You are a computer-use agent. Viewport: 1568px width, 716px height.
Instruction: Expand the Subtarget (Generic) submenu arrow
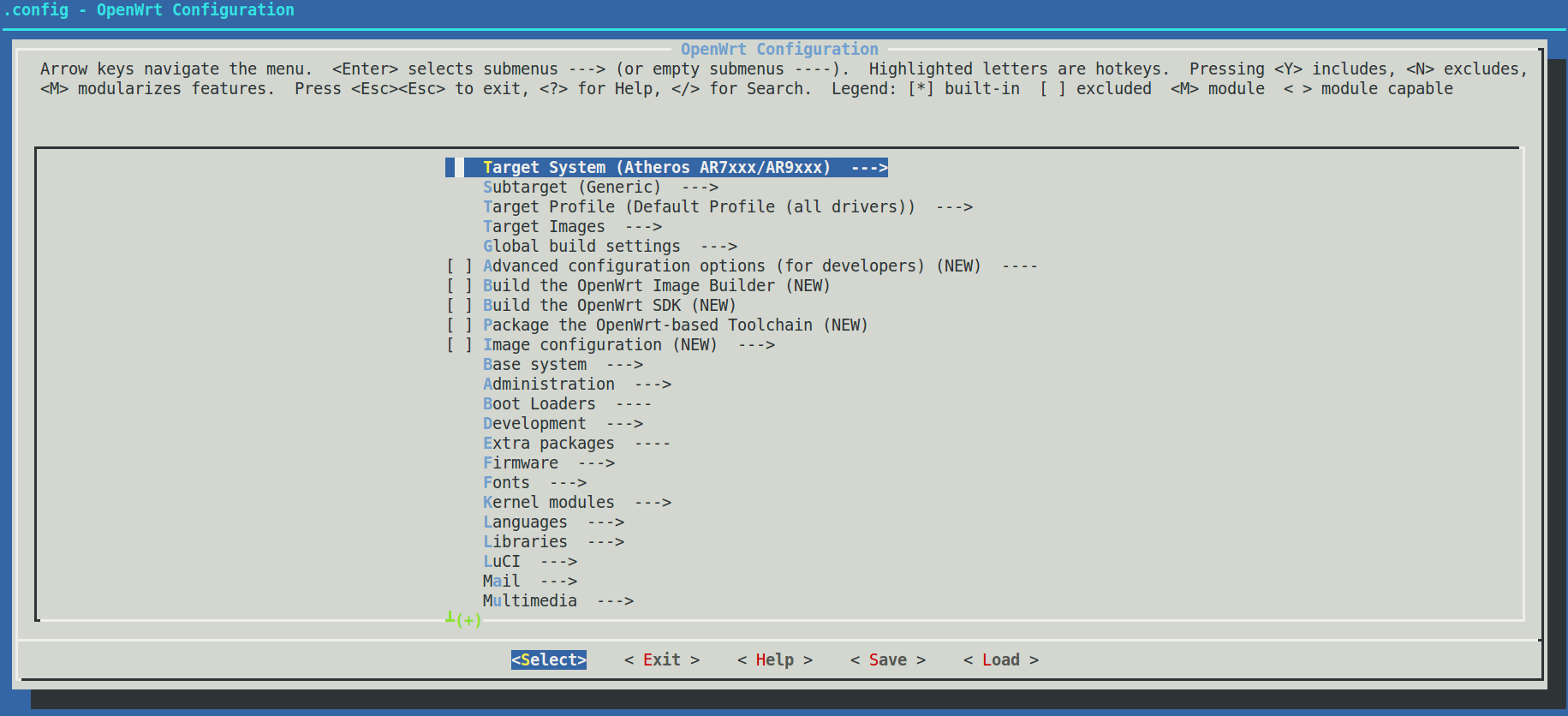click(x=700, y=188)
